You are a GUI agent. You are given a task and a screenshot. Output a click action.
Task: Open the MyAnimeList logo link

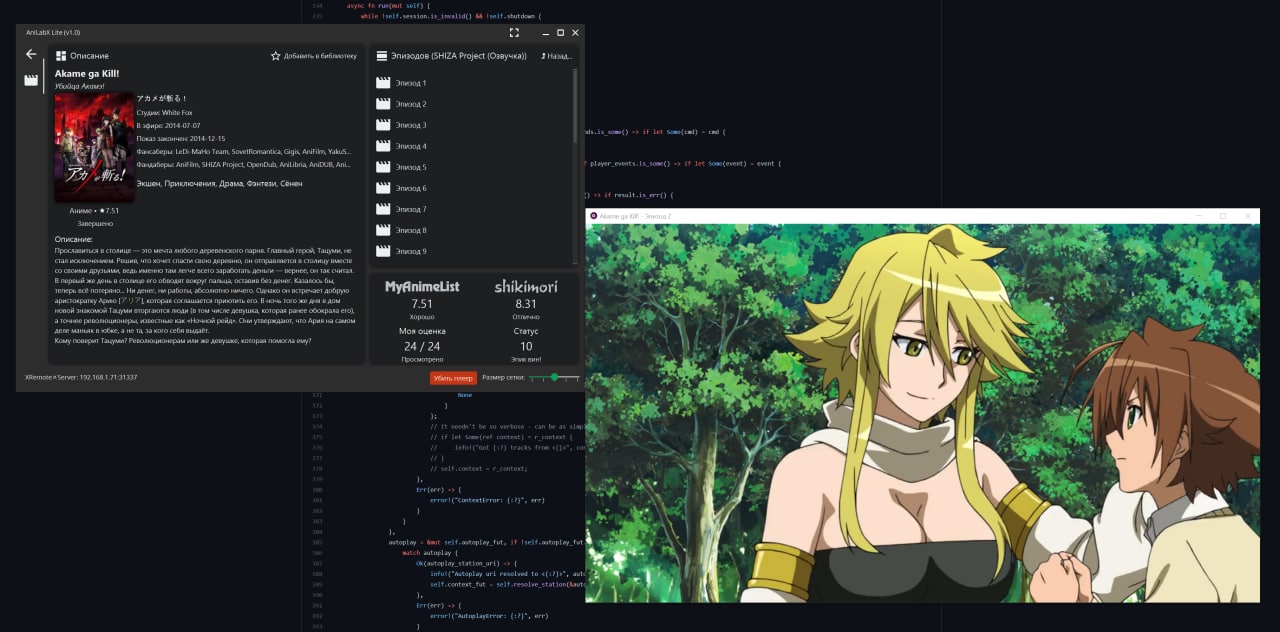coord(422,286)
